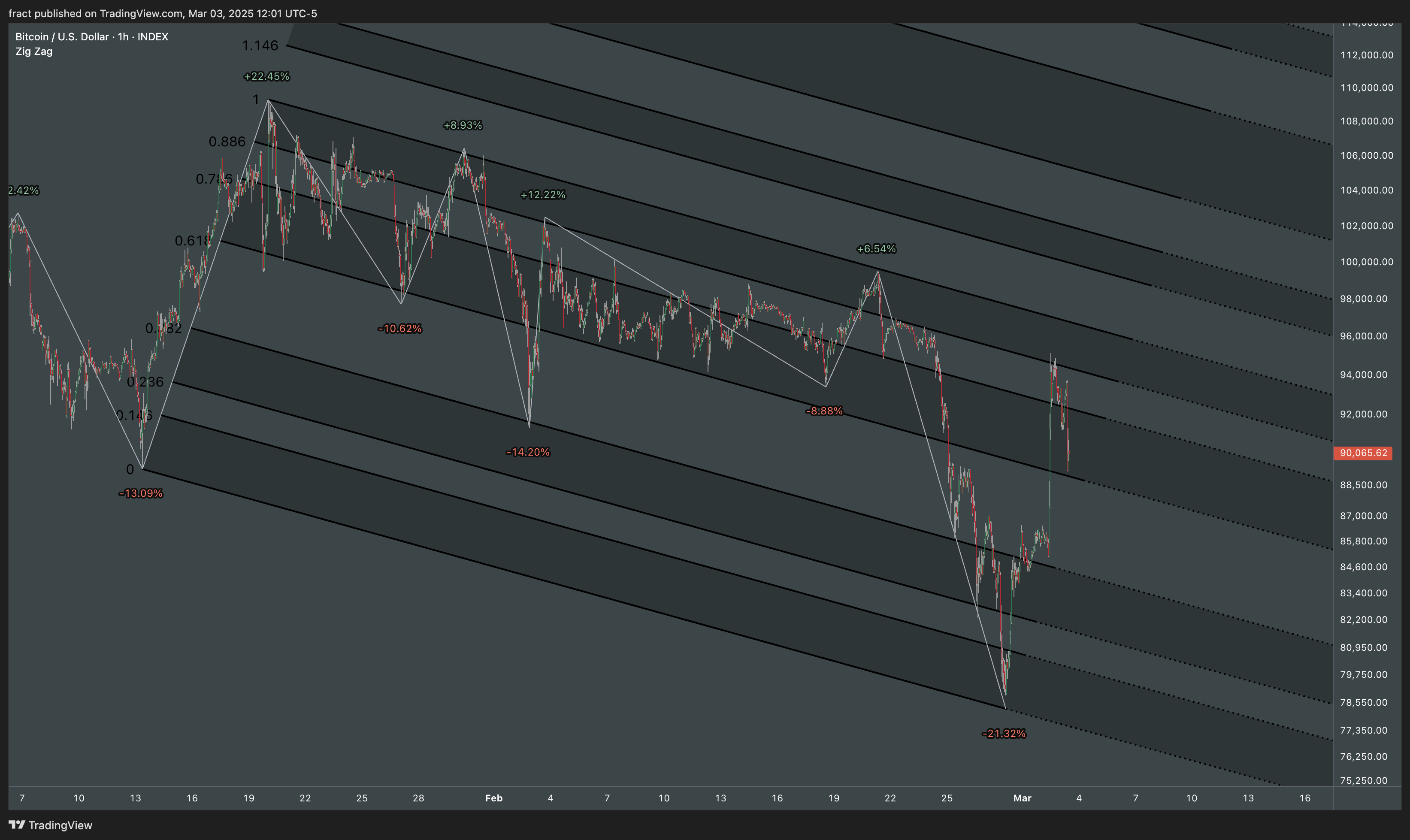Click the TradingView logo icon

point(16,825)
